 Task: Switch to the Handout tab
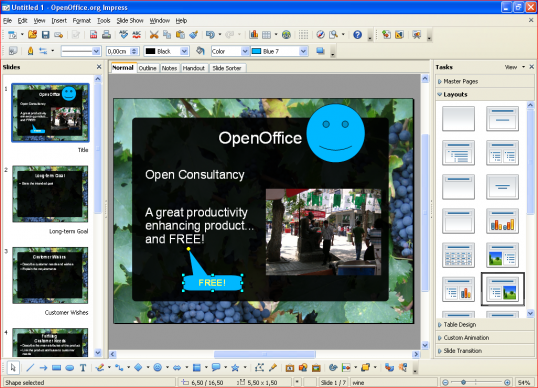click(194, 68)
